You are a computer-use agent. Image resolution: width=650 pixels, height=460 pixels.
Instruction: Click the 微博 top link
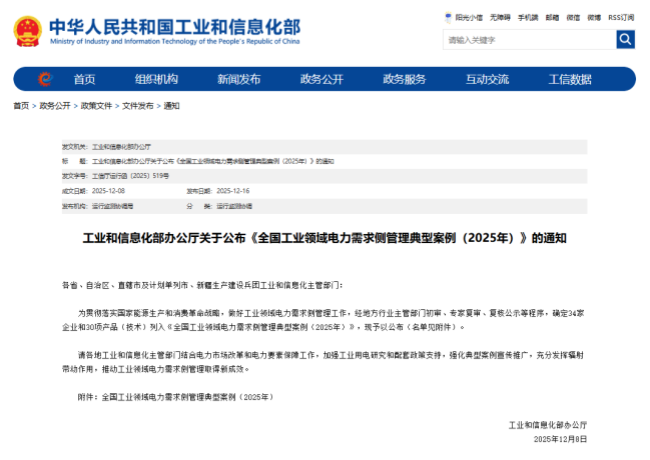pyautogui.click(x=594, y=17)
